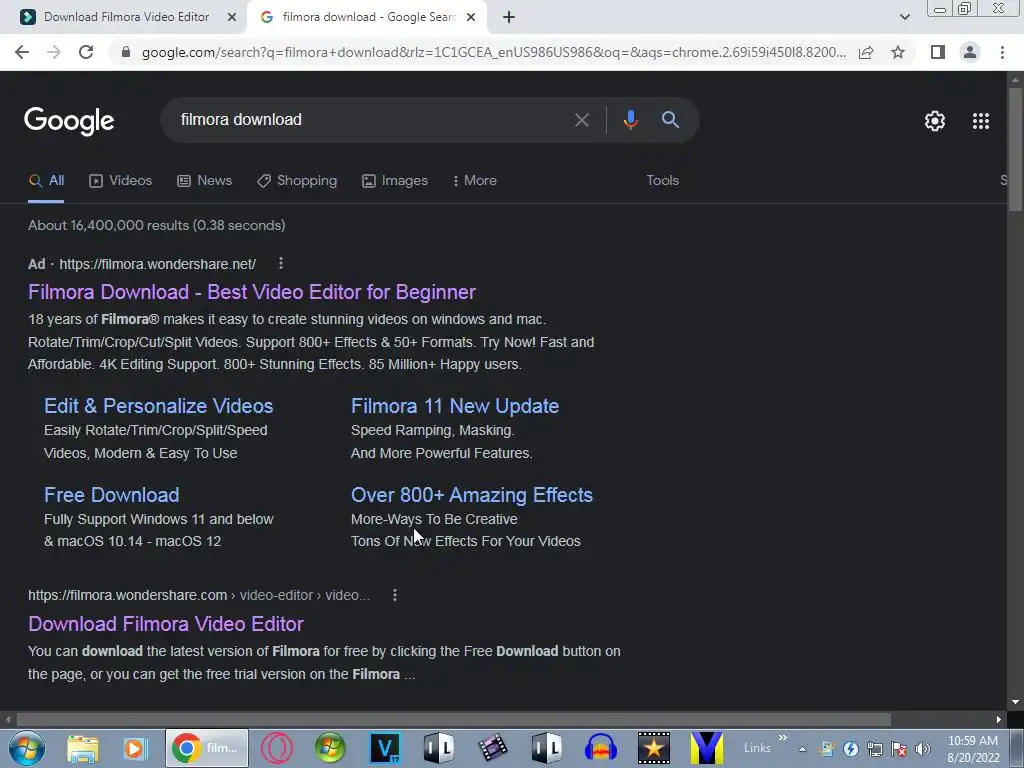Open the yellow V app in taskbar
Screen dimensions: 1024x768
707,748
